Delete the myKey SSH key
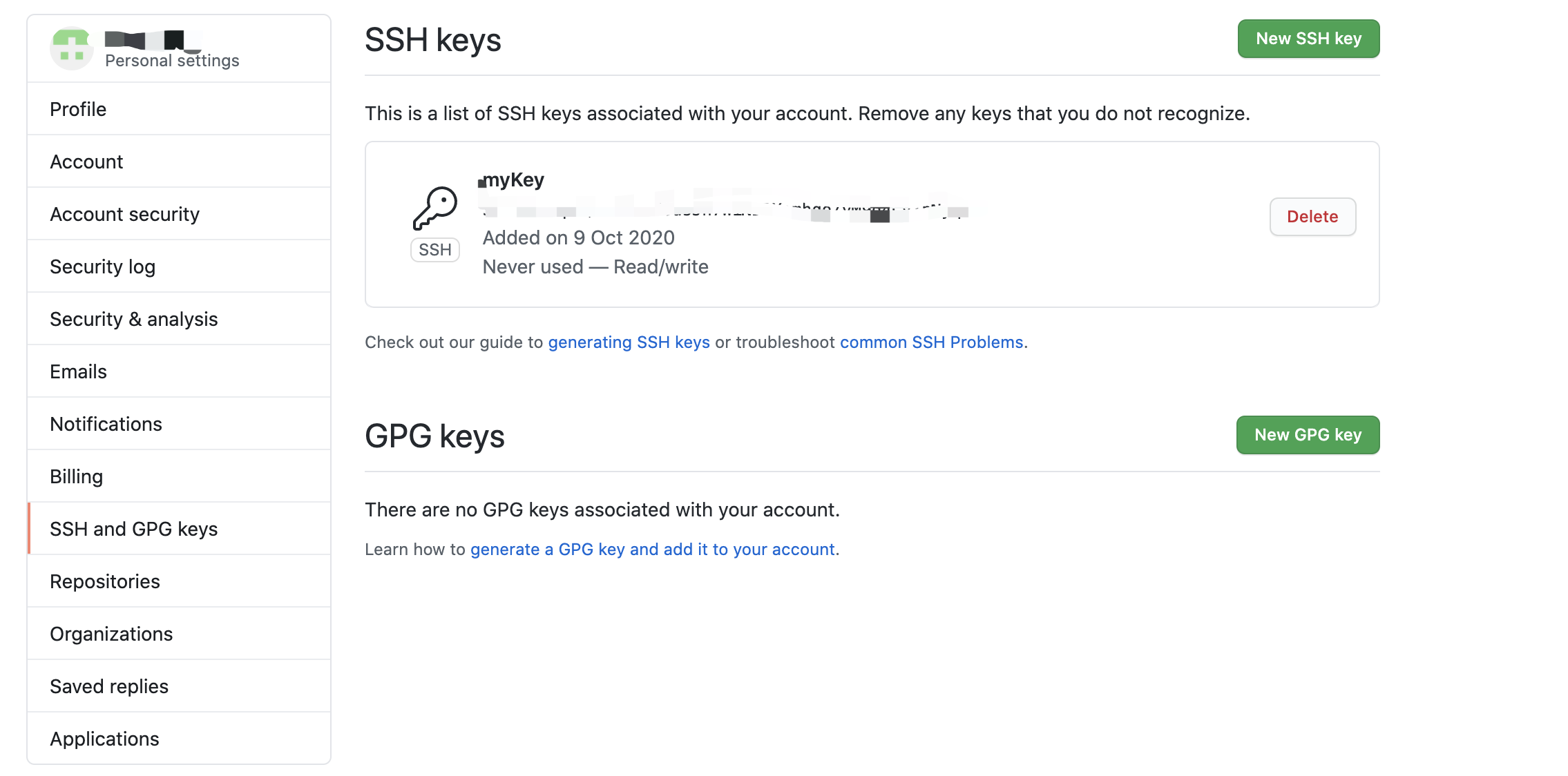1568x776 pixels. click(x=1312, y=217)
